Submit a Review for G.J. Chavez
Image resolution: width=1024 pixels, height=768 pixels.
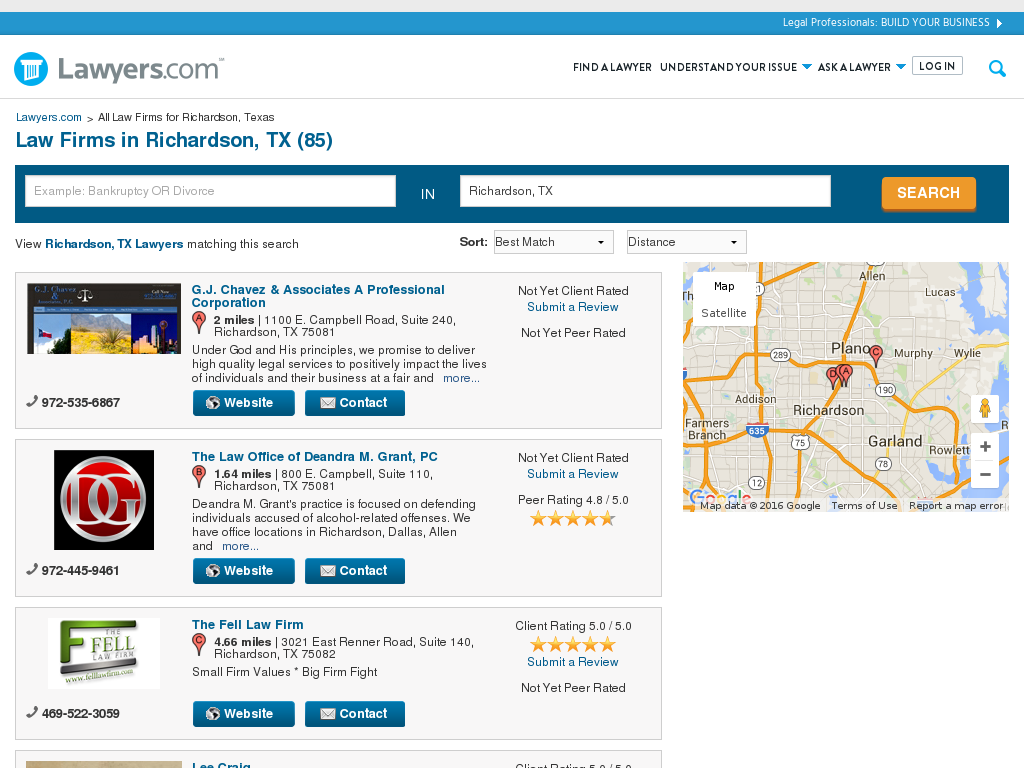tap(573, 307)
